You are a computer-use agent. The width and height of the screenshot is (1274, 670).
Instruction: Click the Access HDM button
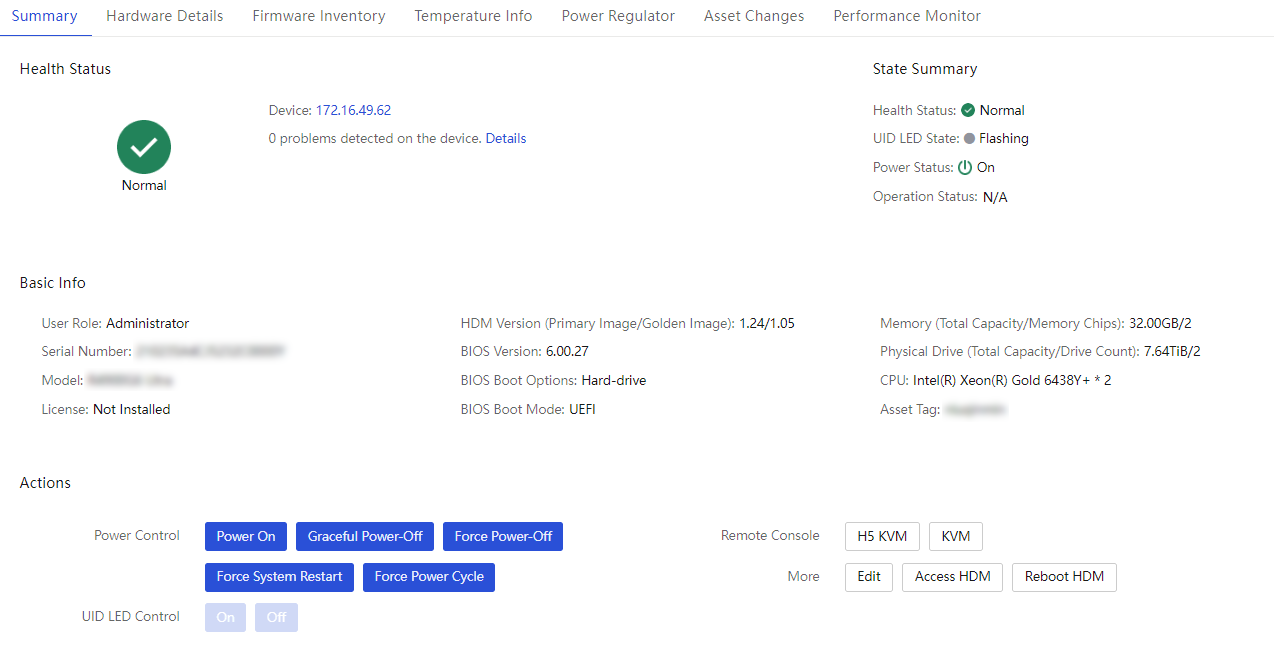952,577
